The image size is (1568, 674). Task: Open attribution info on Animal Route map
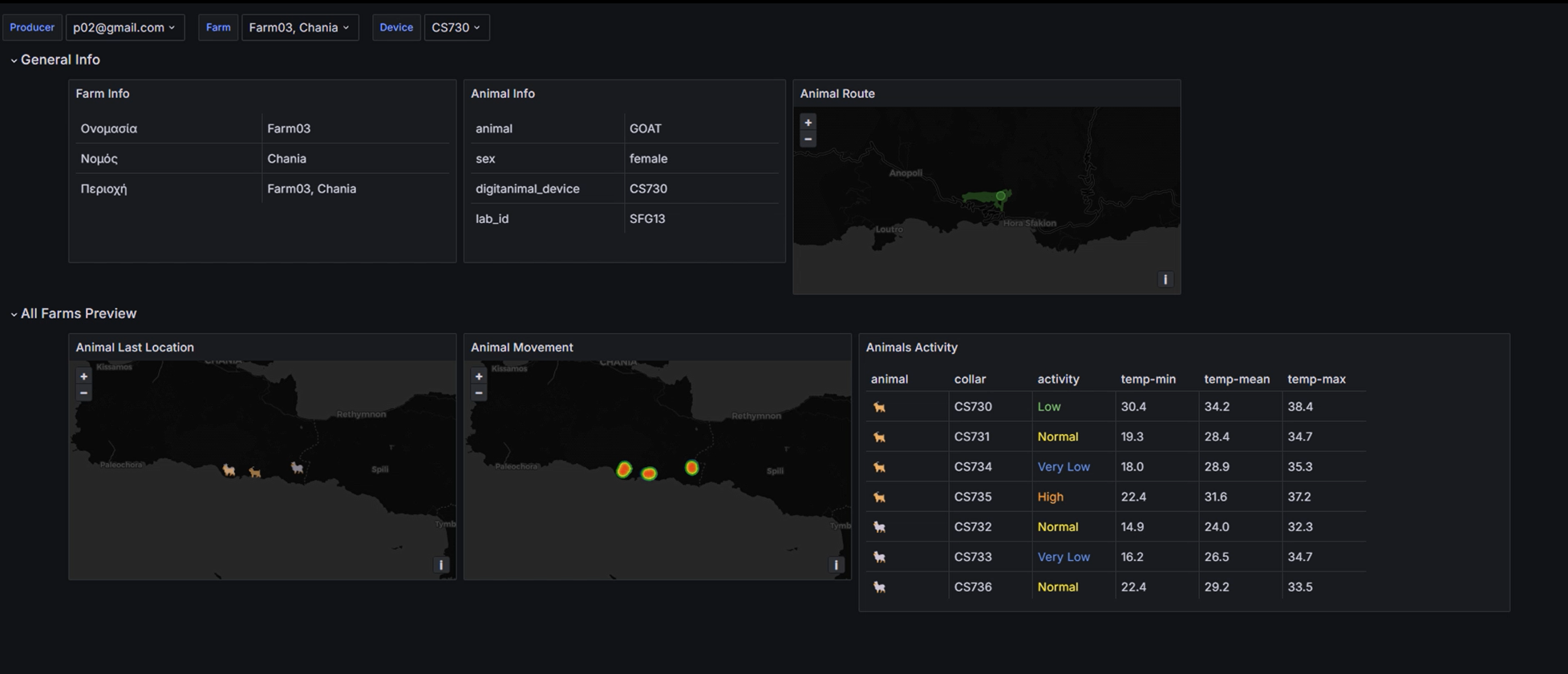pyautogui.click(x=1165, y=279)
